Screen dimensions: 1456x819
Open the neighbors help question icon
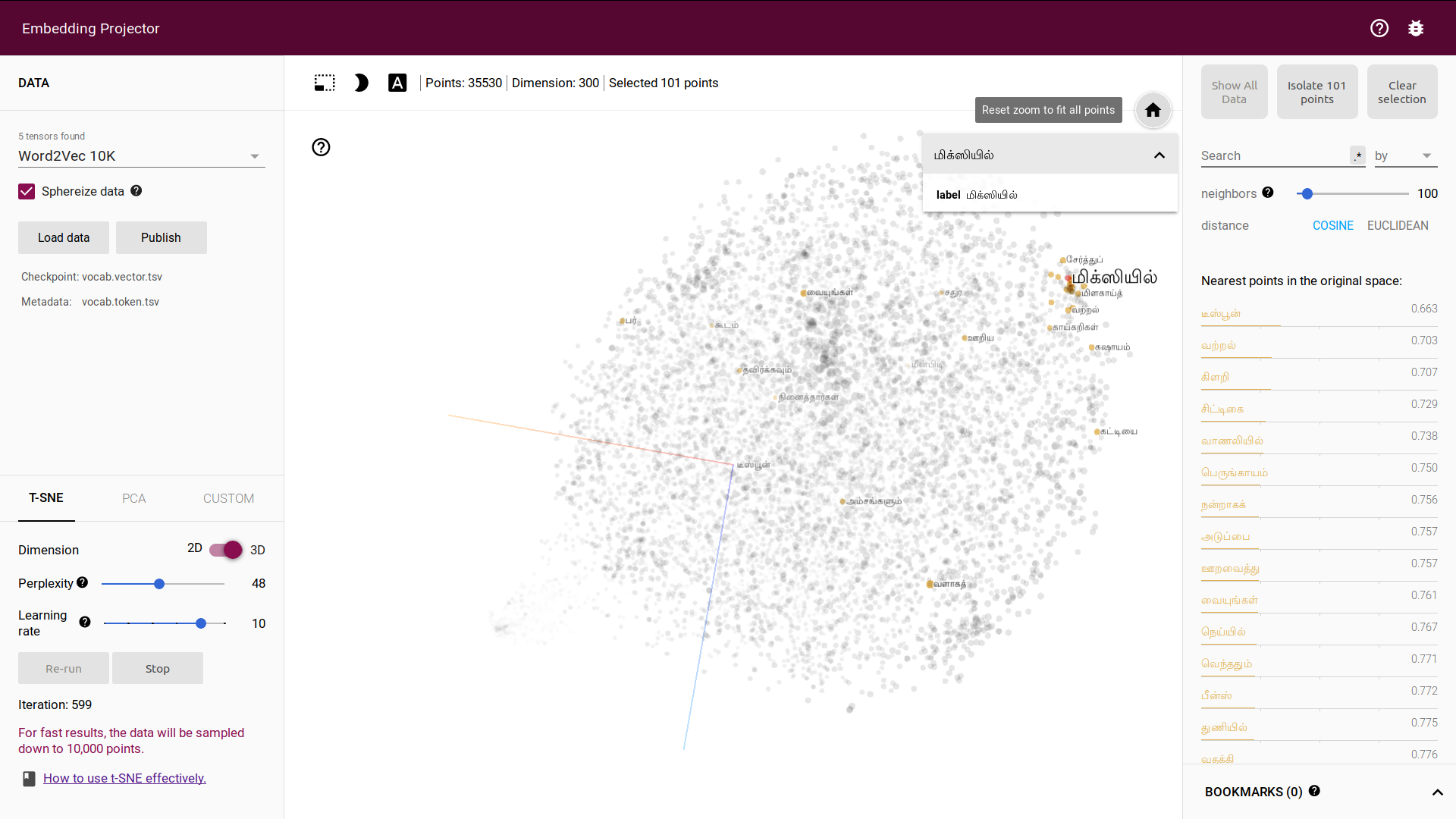1268,193
